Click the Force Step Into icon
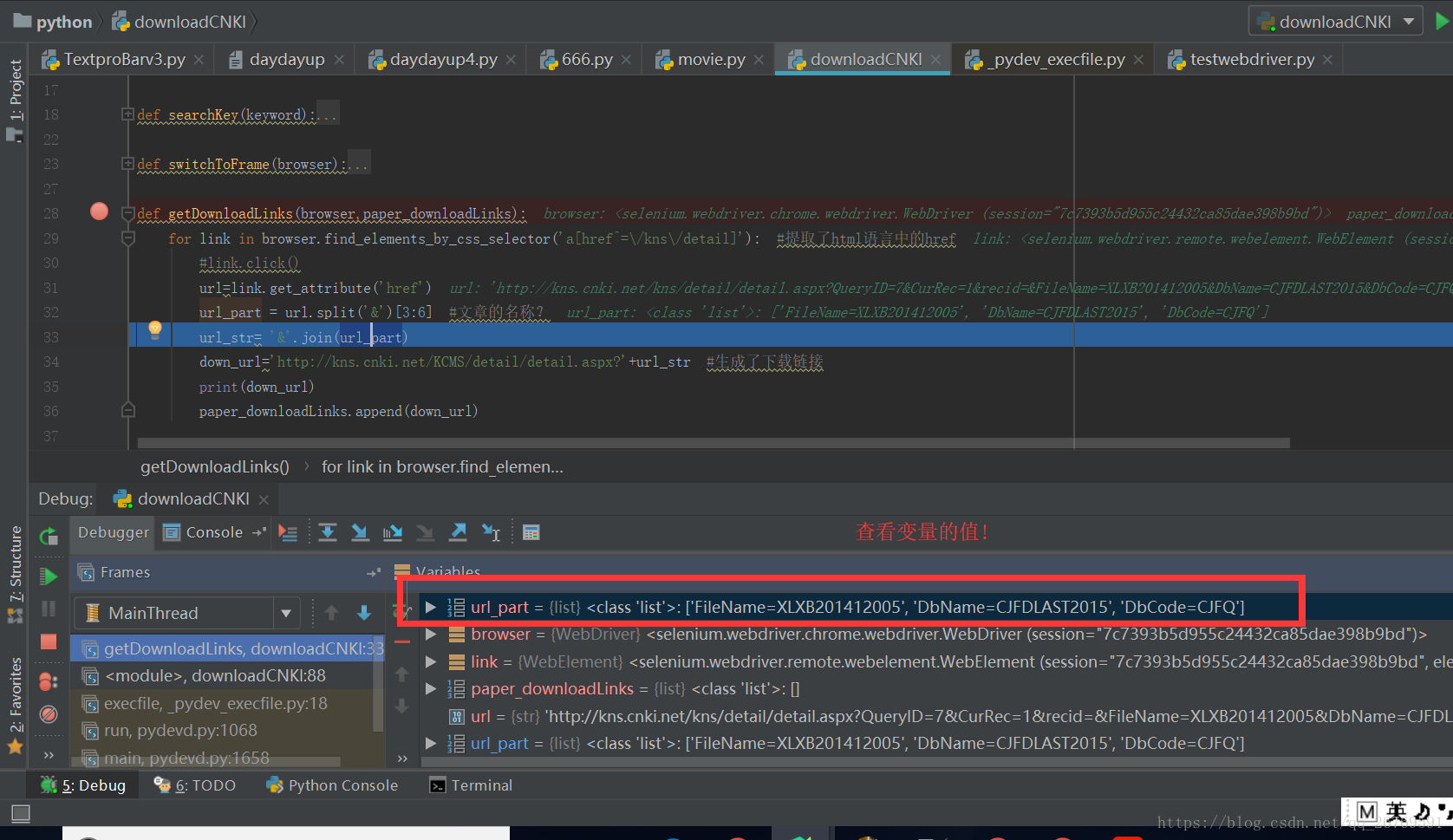1453x840 pixels. click(425, 533)
